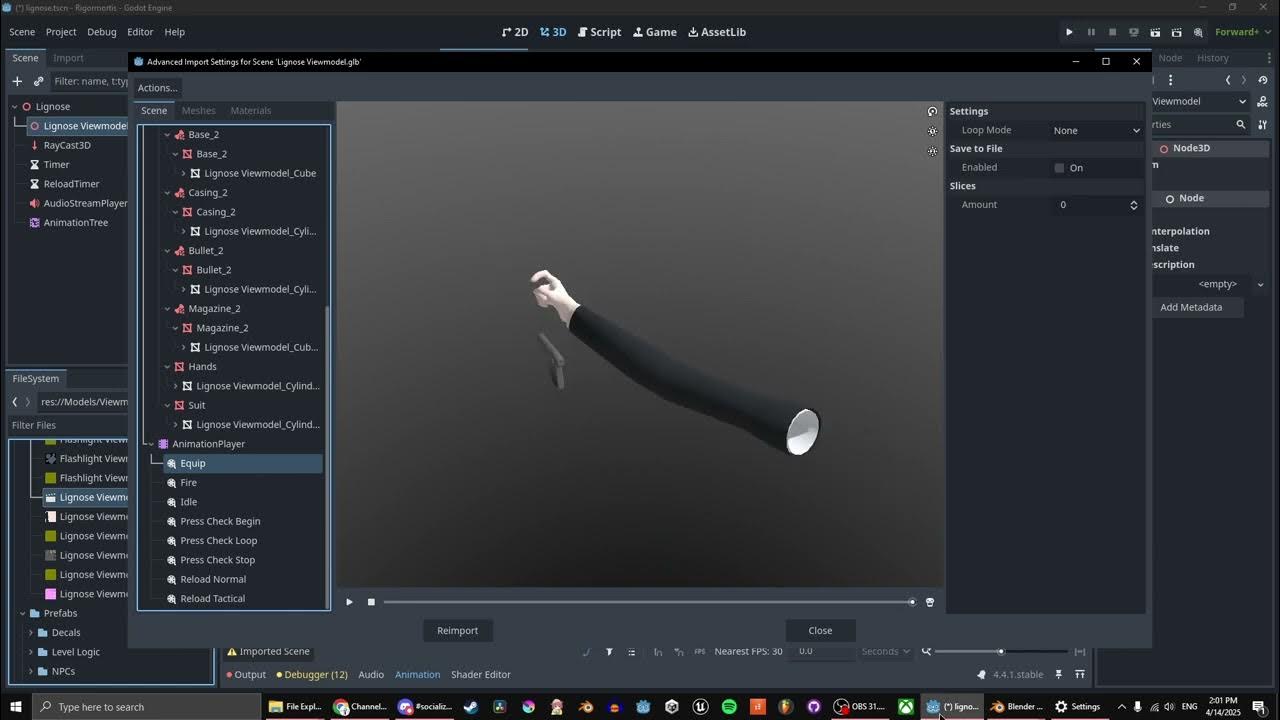Open the Inspector three-dot options menu
Viewport: 1280px width, 720px height.
(1170, 80)
